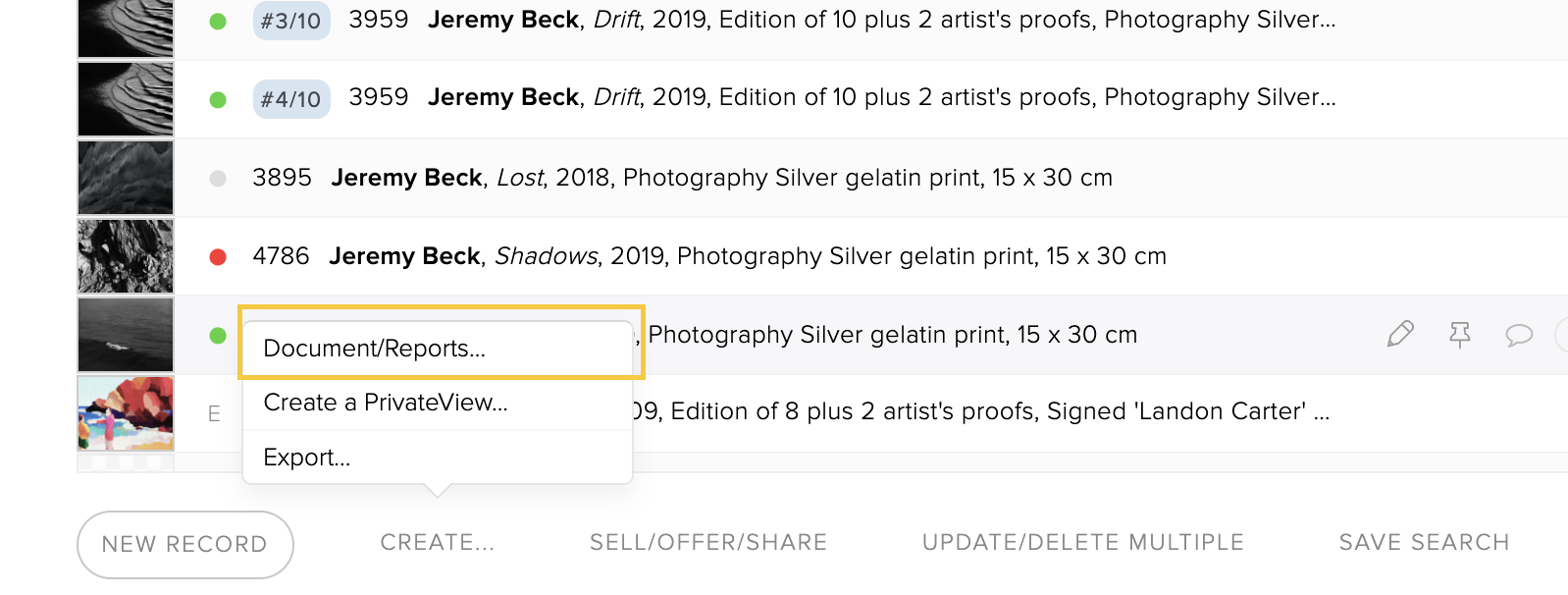
Task: Select the #3/10 edition badge
Action: tap(291, 21)
